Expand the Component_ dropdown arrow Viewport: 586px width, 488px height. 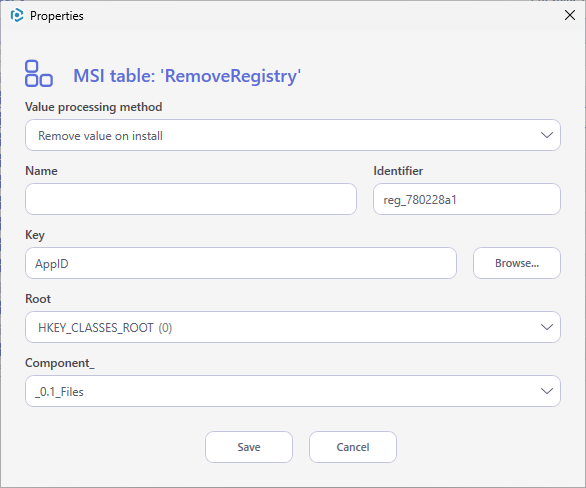(547, 391)
